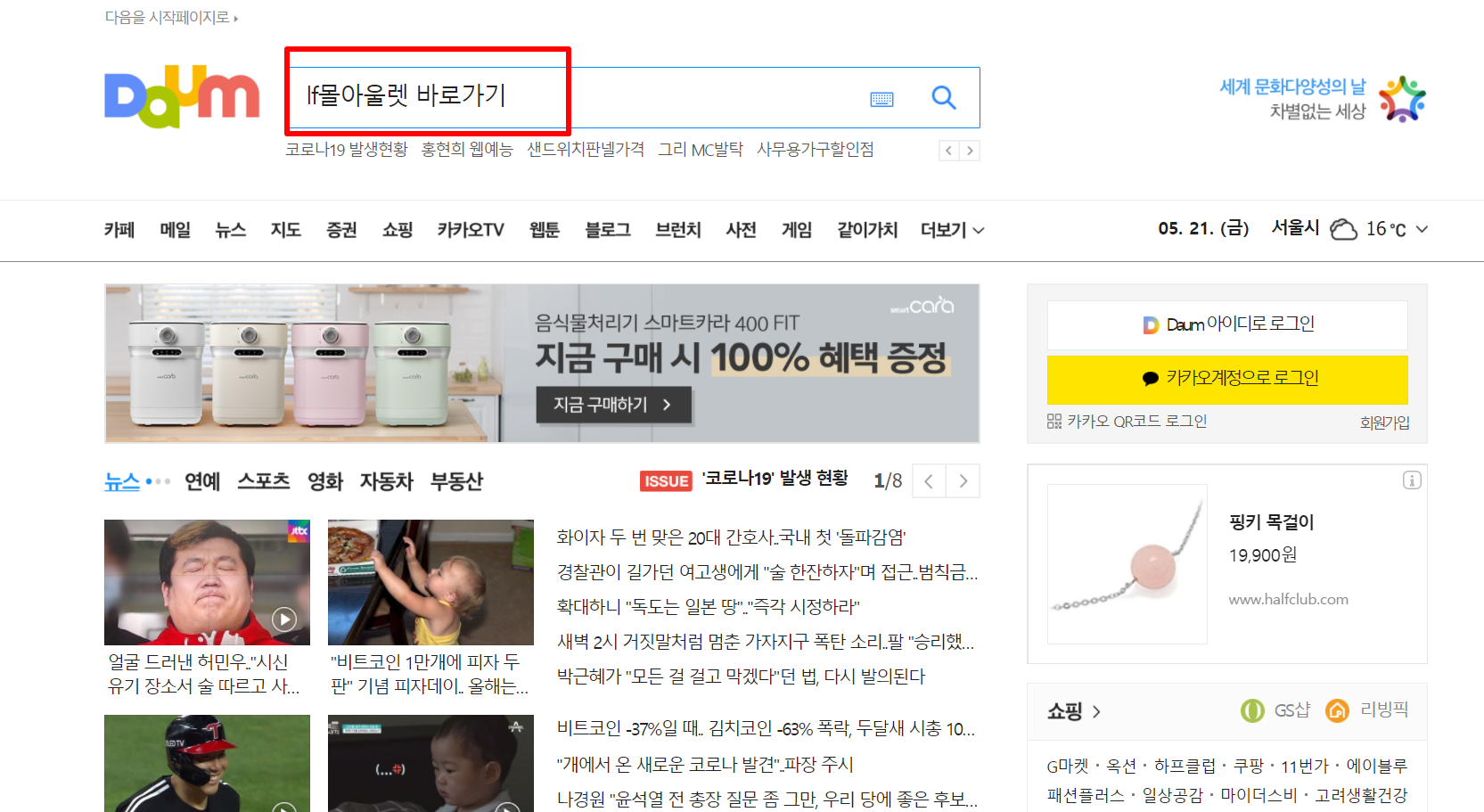Switch to the 연예 news tab

tap(202, 481)
